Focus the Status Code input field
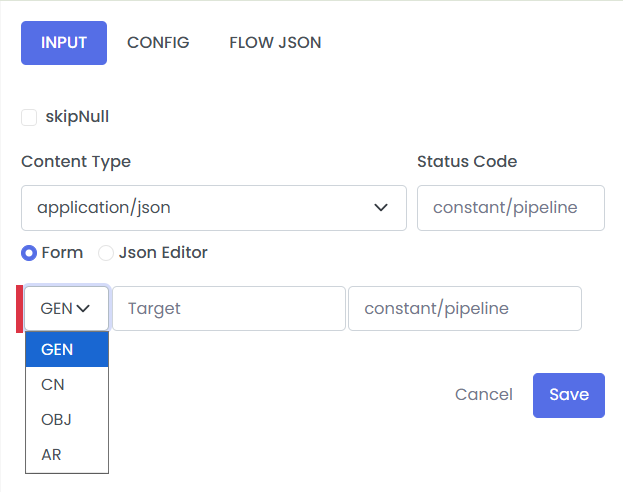This screenshot has height=492, width=623. (x=510, y=208)
